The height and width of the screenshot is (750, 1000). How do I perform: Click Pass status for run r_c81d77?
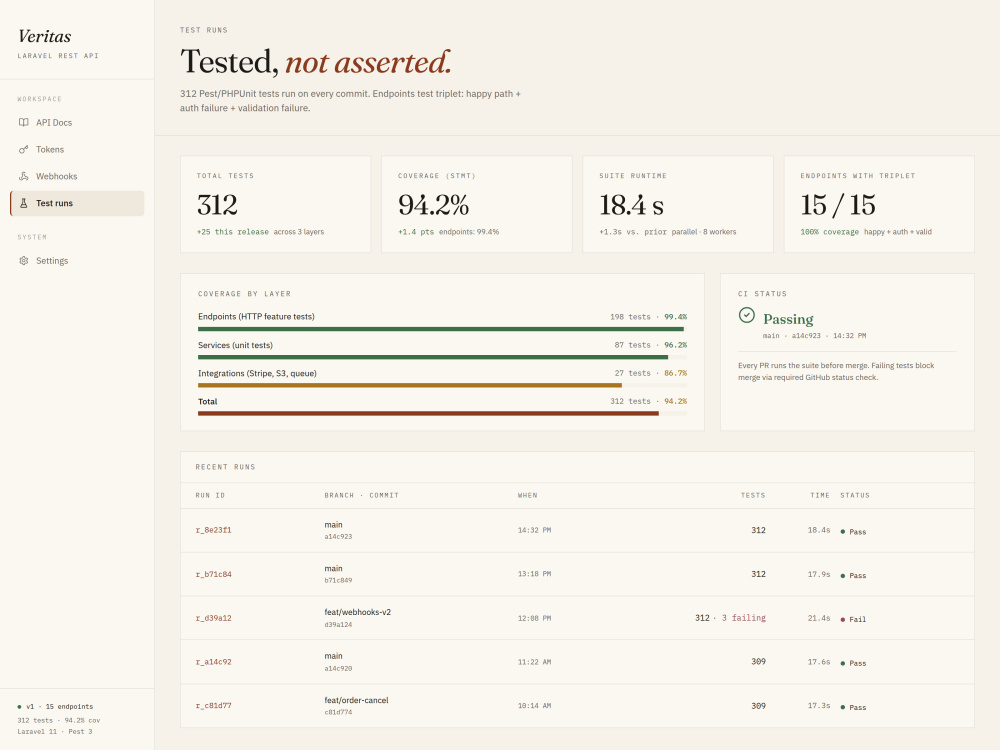[853, 707]
